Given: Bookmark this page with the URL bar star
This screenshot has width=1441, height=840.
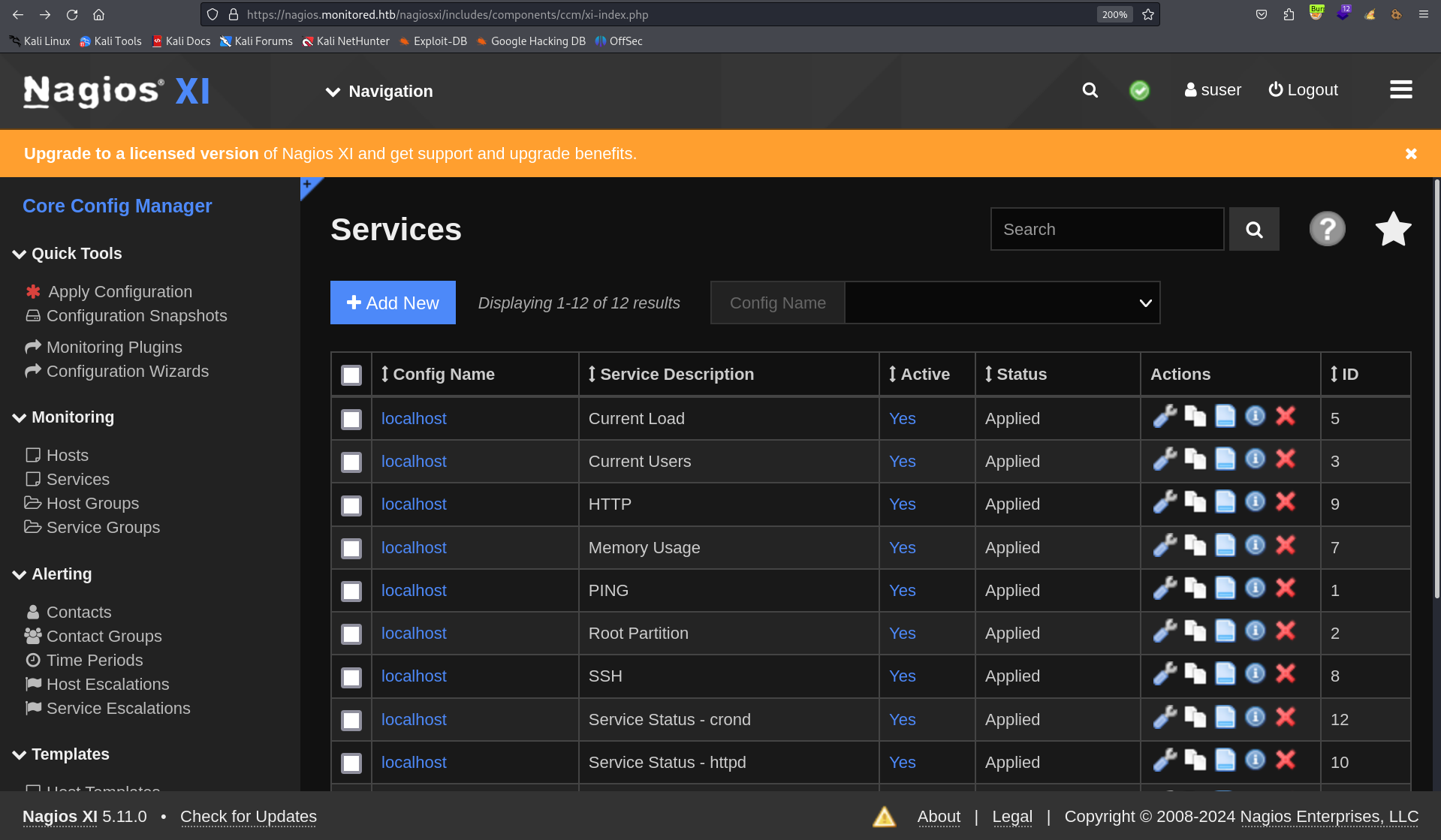Looking at the screenshot, I should click(x=1147, y=14).
